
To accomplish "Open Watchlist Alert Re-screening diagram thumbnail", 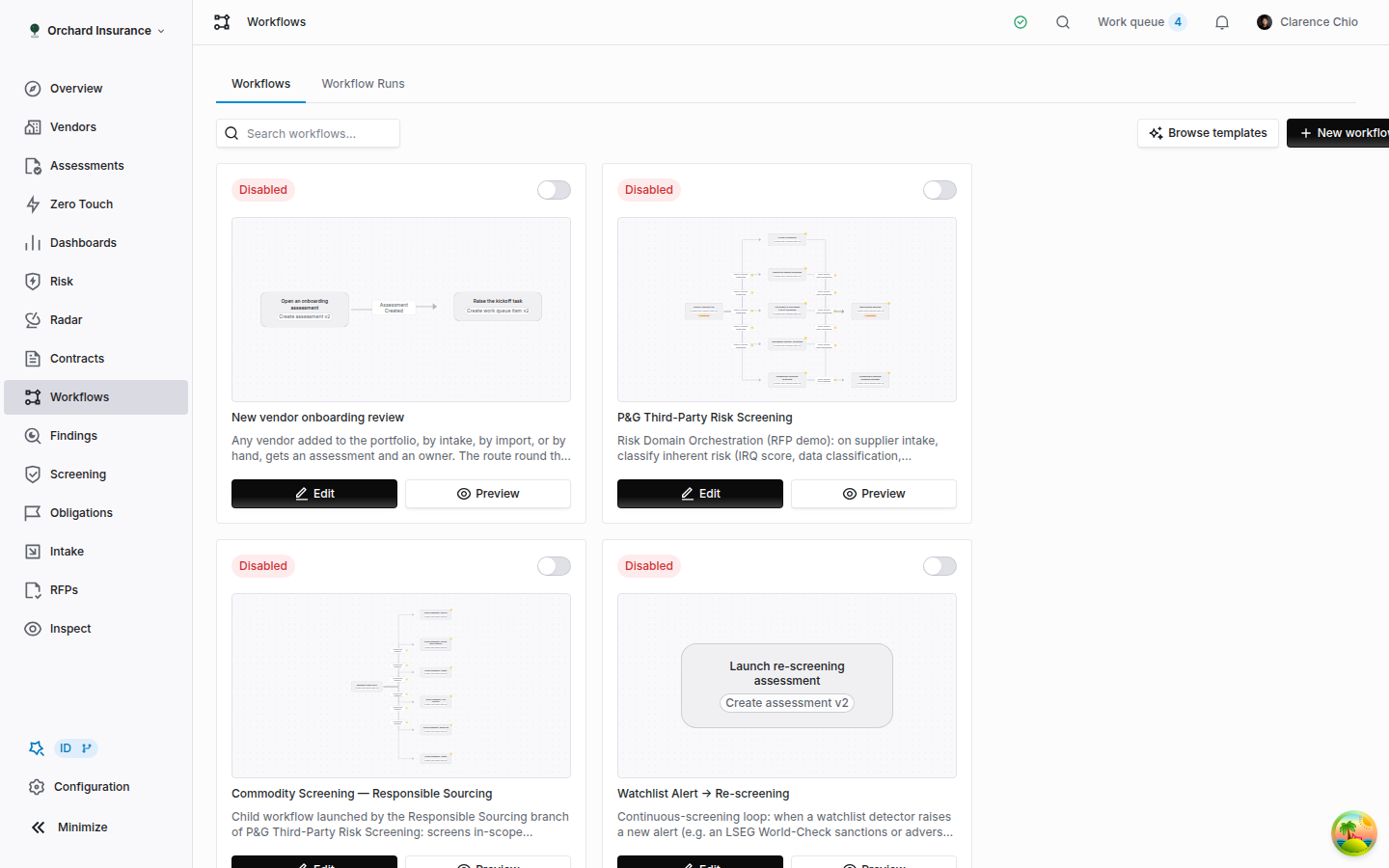I will click(x=787, y=686).
